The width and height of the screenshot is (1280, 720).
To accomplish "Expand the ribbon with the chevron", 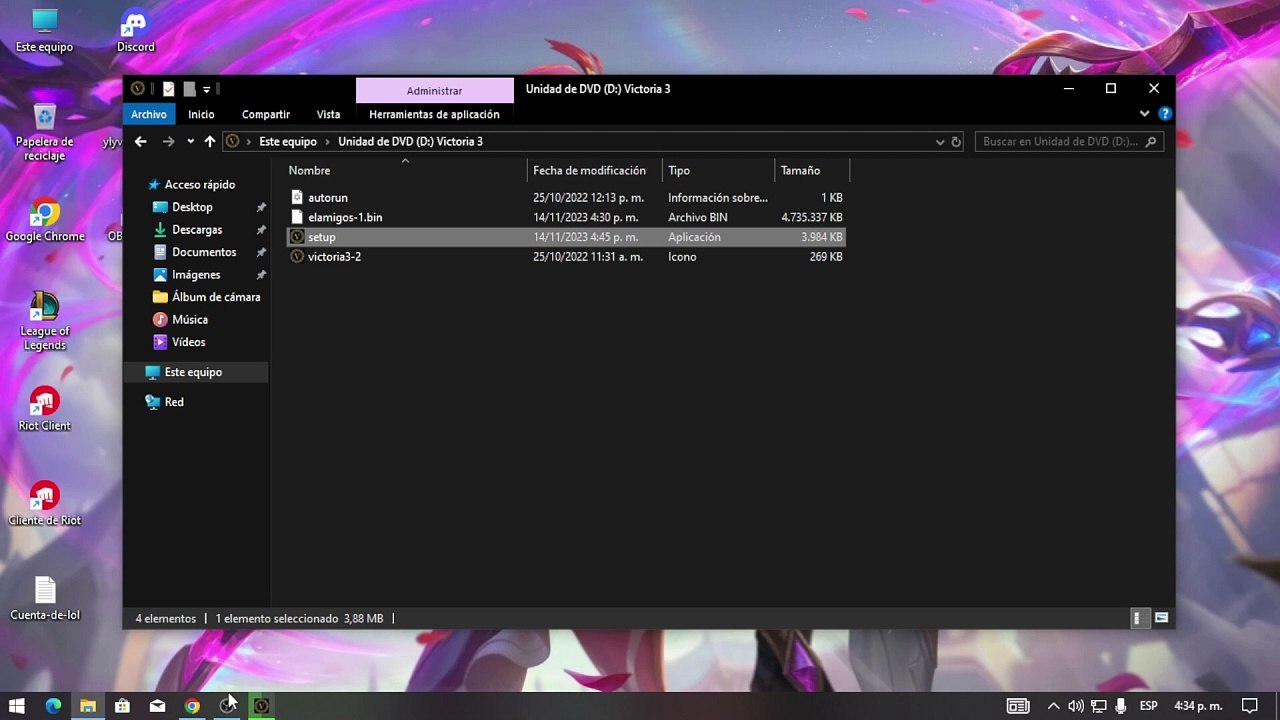I will [1144, 114].
